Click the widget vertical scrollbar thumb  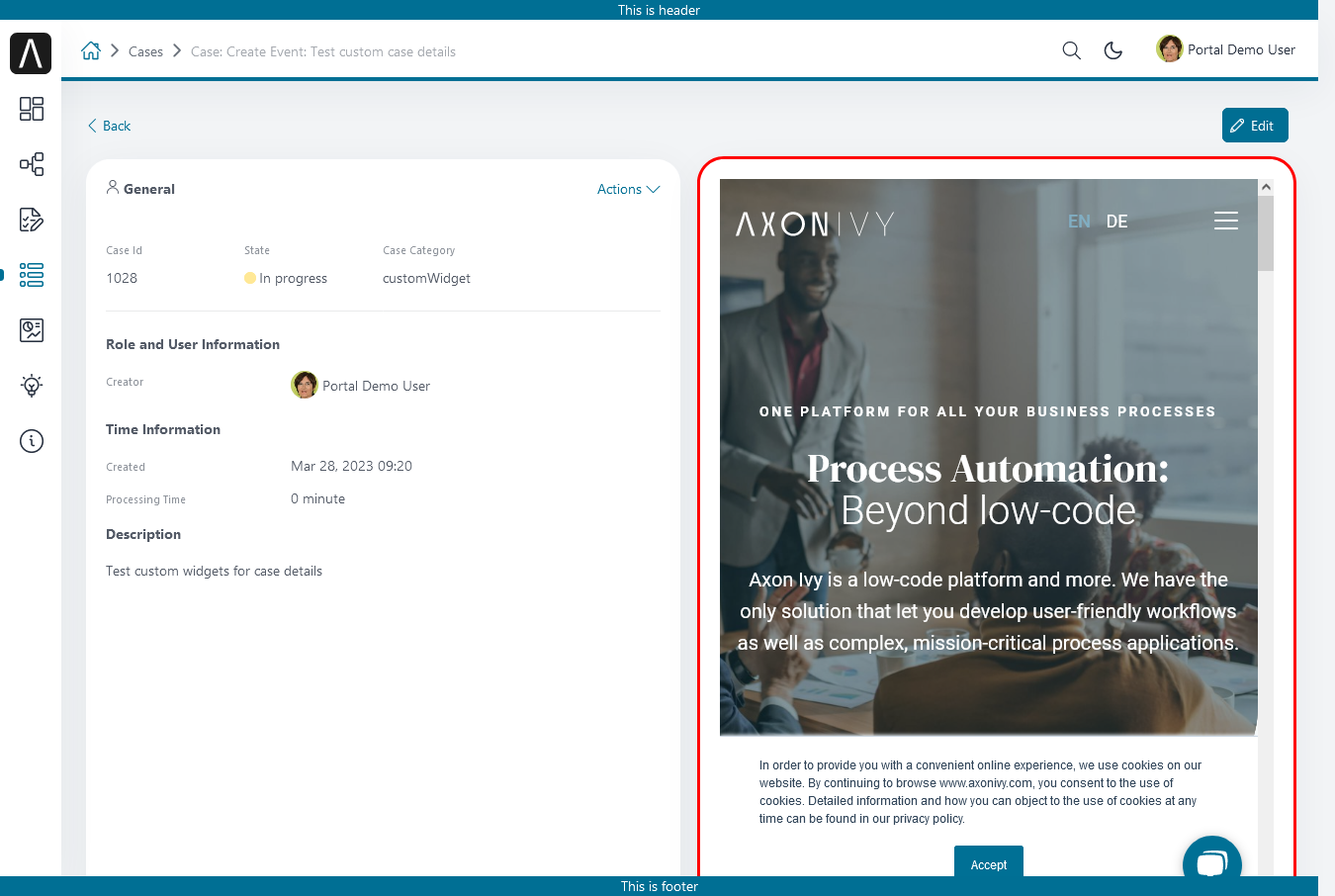pos(1266,233)
